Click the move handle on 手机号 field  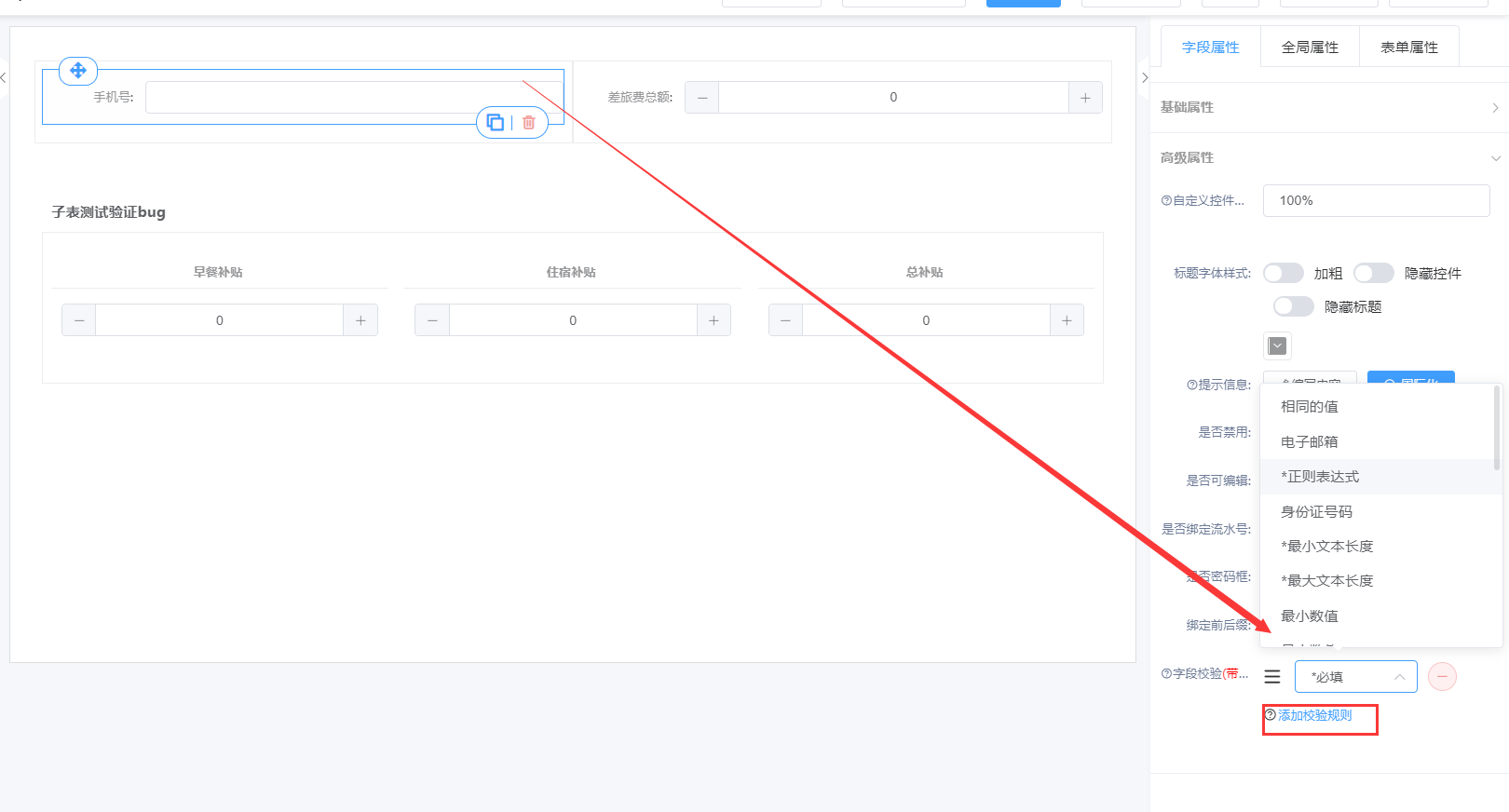78,71
